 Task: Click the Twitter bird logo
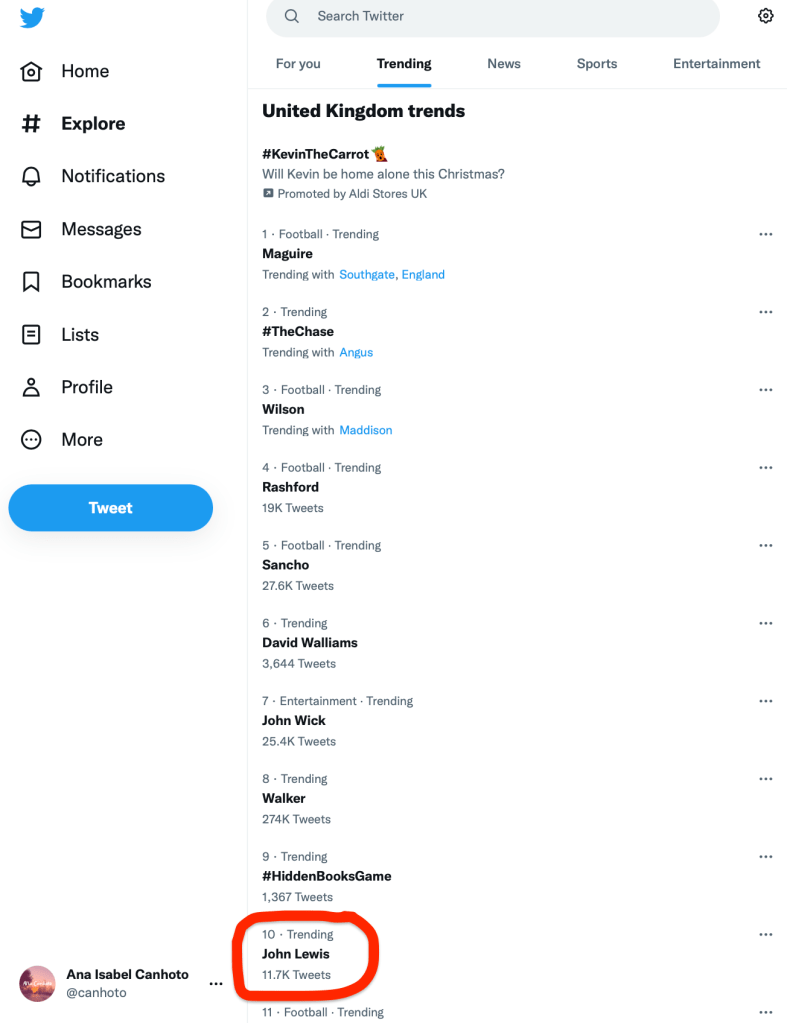coord(32,17)
